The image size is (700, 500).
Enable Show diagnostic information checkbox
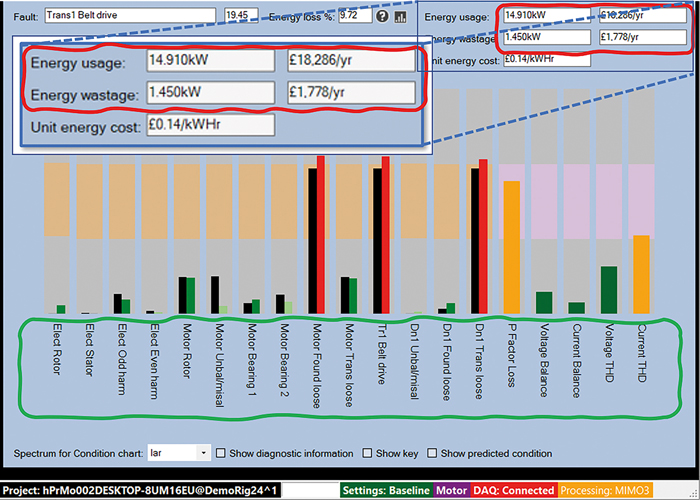point(222,453)
